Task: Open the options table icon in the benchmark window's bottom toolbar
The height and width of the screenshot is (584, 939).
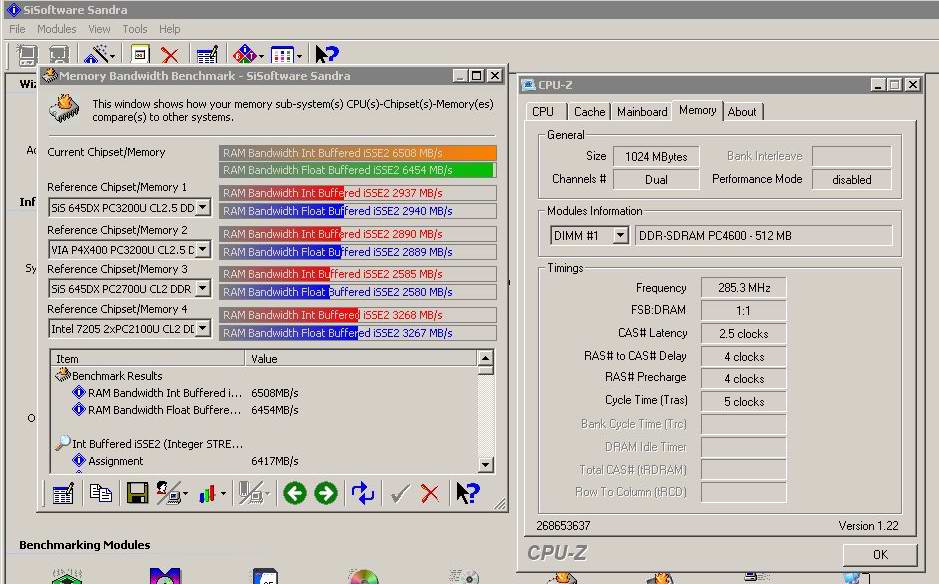Action: [63, 494]
